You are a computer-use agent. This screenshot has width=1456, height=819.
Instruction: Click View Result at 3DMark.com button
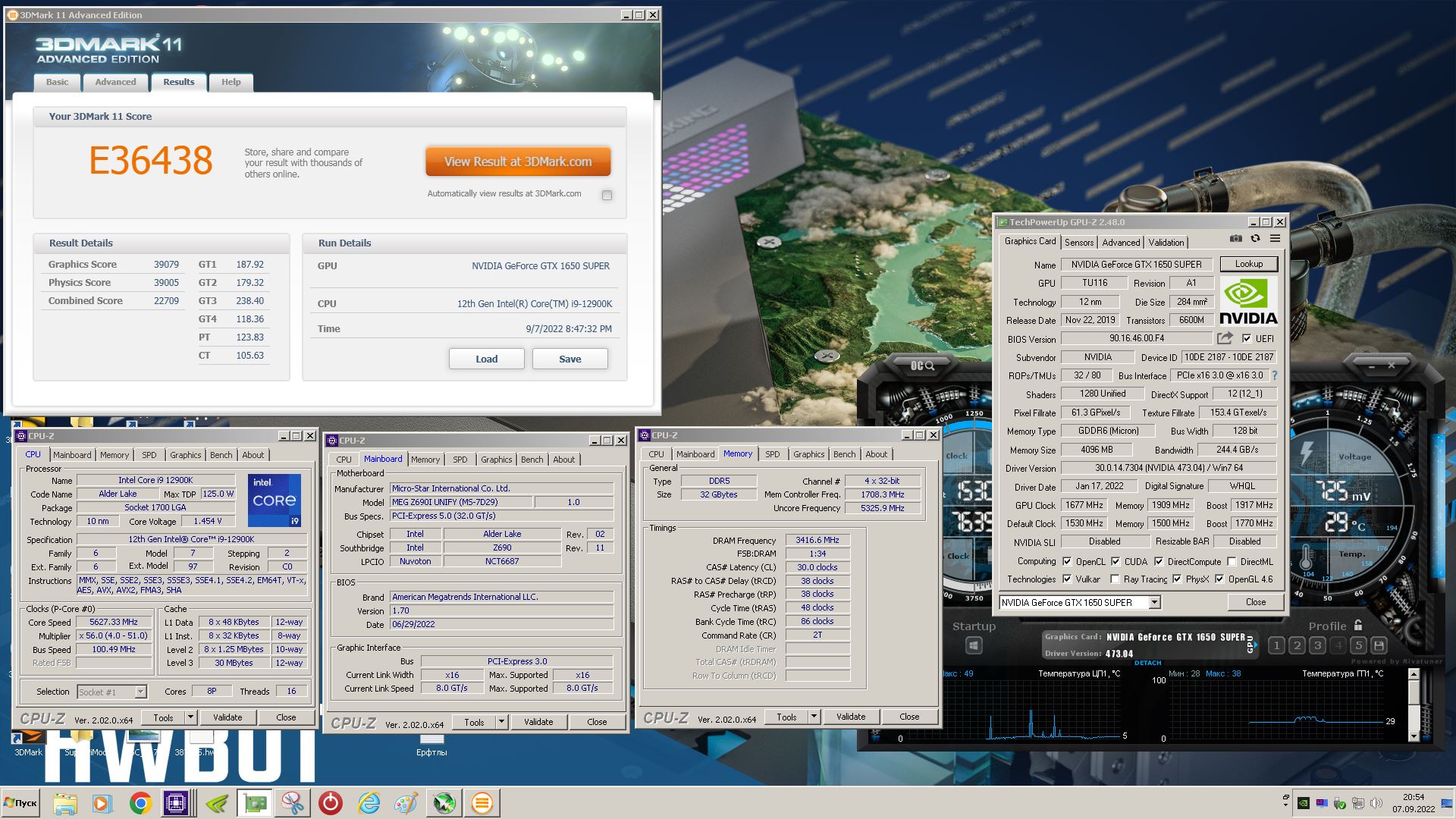pyautogui.click(x=518, y=162)
